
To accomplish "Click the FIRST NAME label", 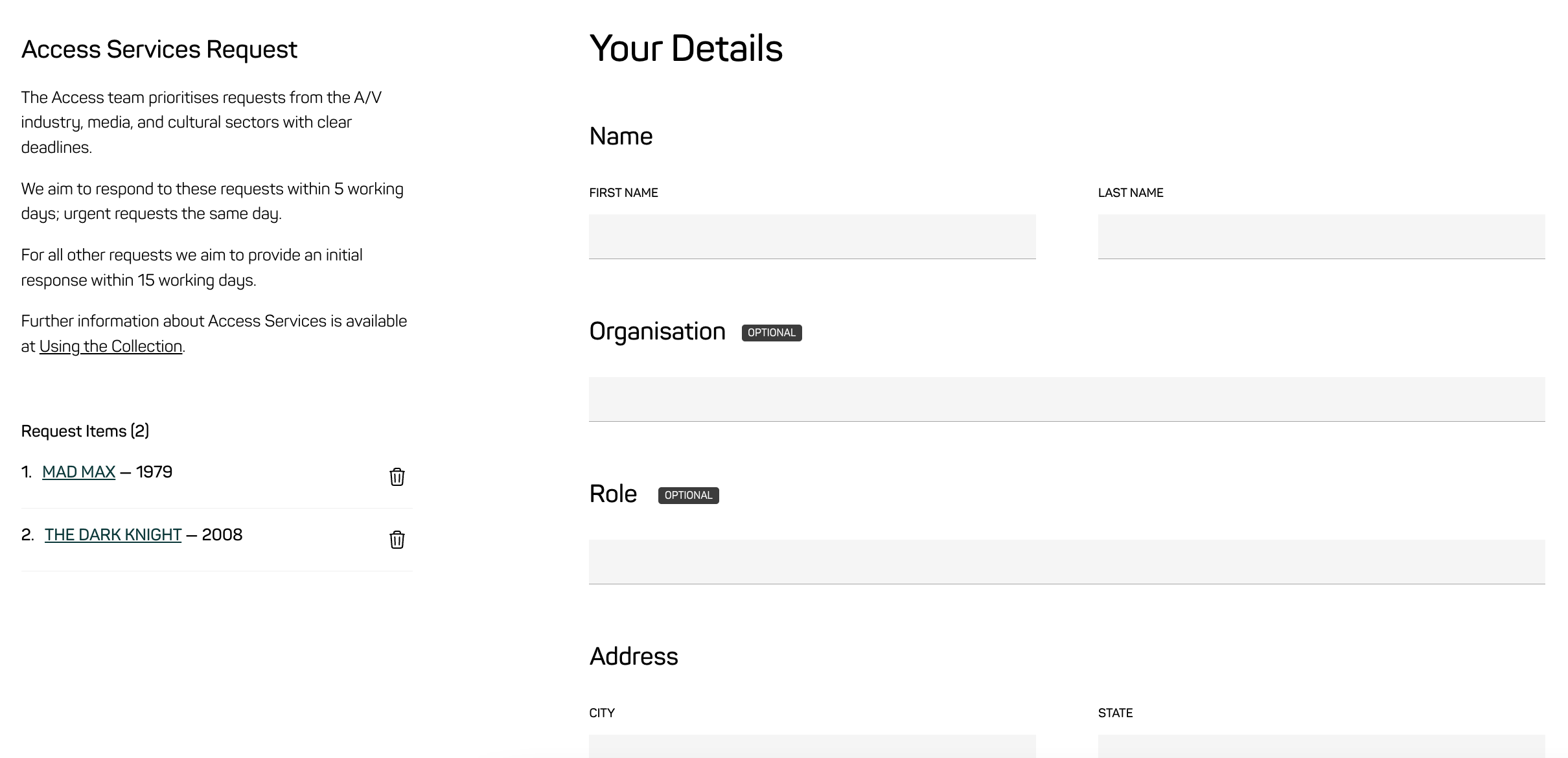I will click(623, 193).
